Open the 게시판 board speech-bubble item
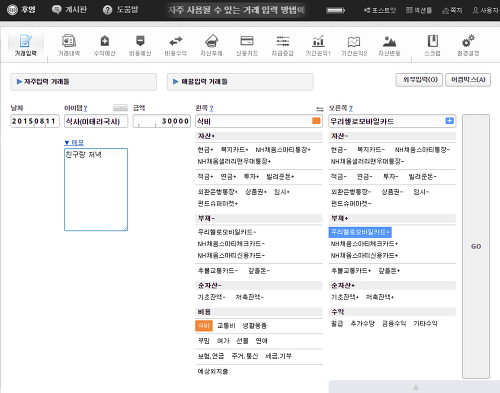 tap(69, 10)
